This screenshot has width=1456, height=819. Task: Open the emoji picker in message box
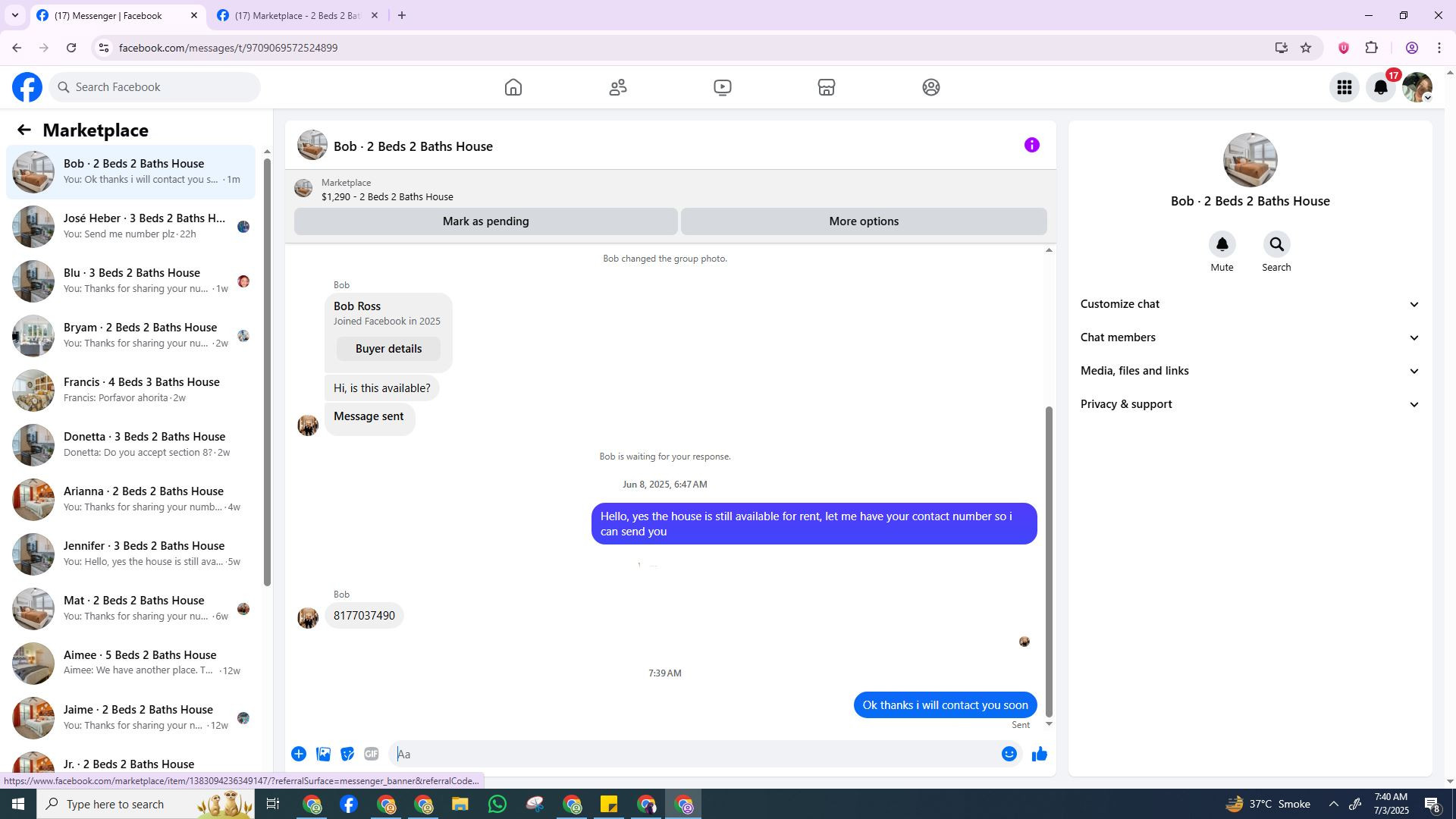click(1009, 754)
